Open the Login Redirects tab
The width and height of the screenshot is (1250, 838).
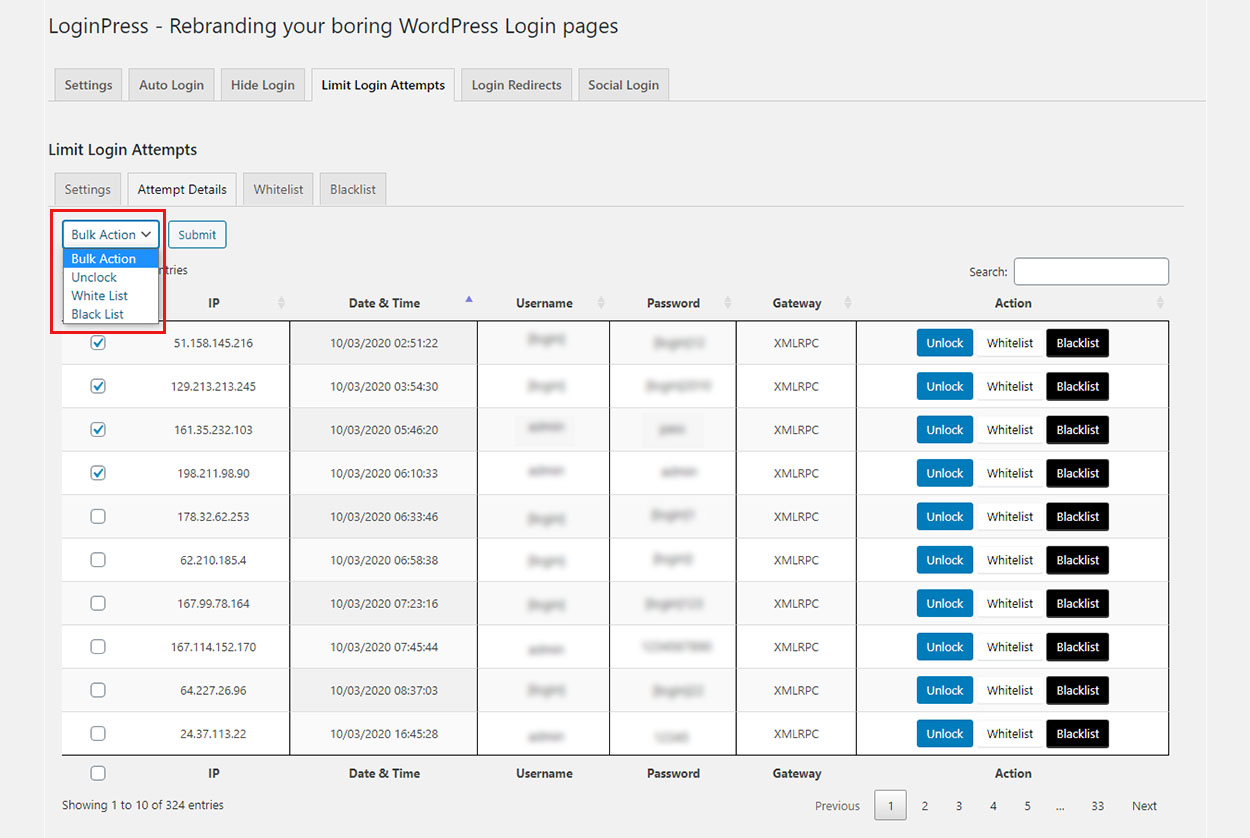pos(516,85)
